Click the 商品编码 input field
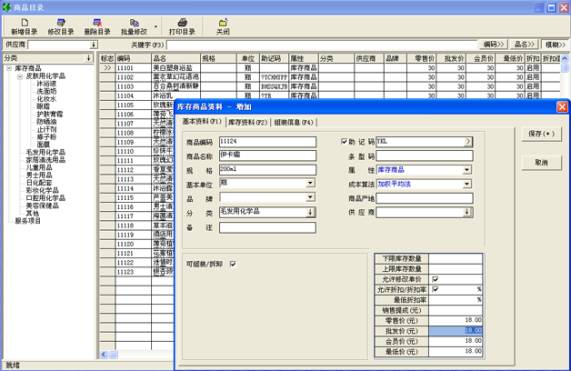Image resolution: width=571 pixels, height=371 pixels. pos(268,142)
